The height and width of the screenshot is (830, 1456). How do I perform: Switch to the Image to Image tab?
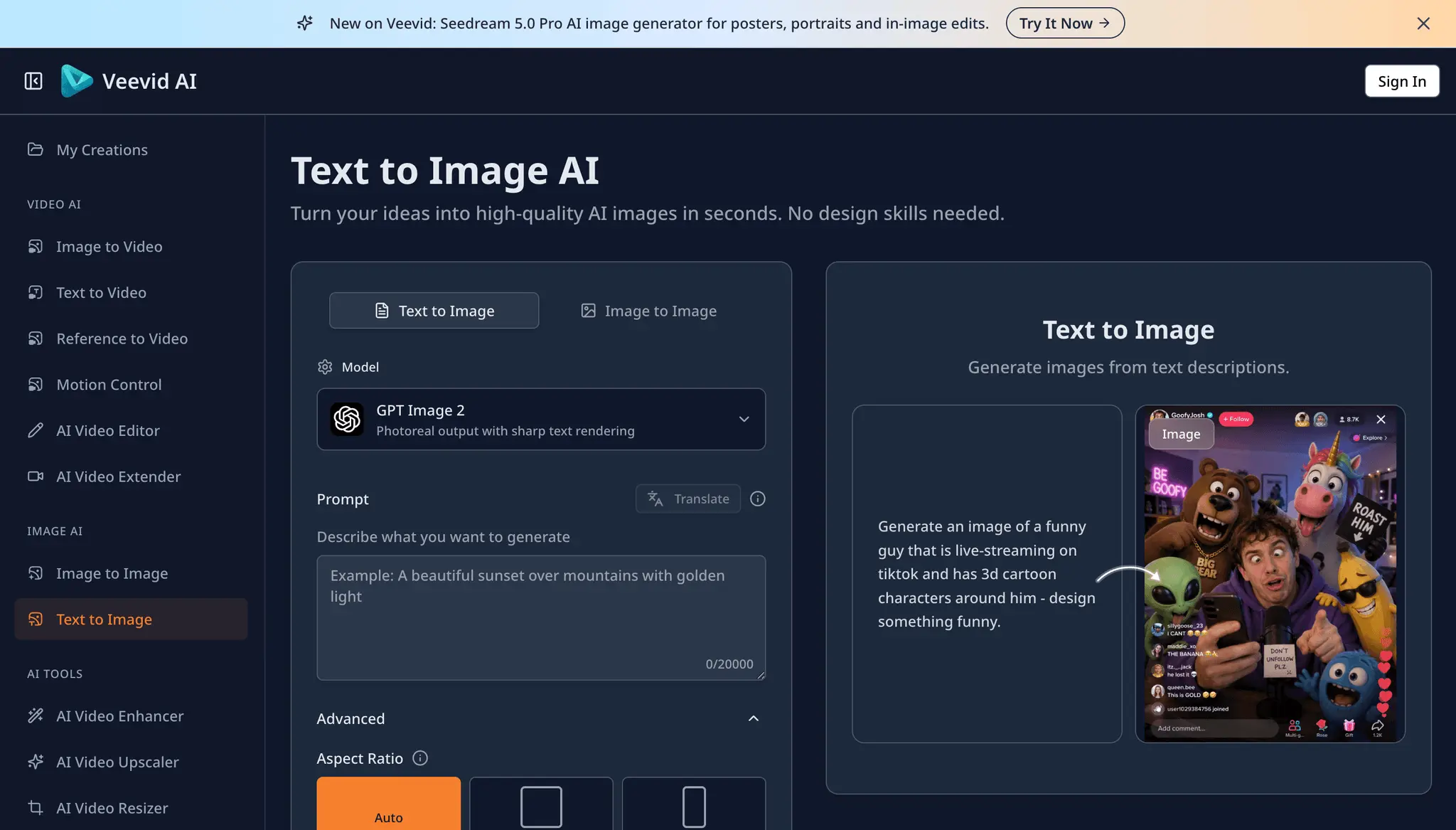tap(648, 311)
